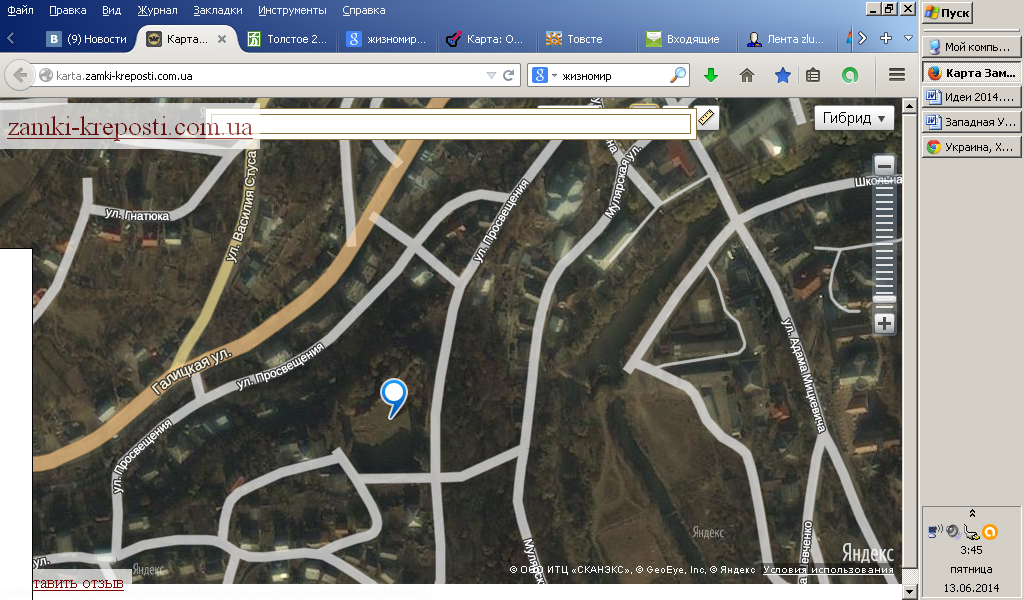1024x600 pixels.
Task: Open Западная У... Word document from taskbar
Action: point(971,122)
